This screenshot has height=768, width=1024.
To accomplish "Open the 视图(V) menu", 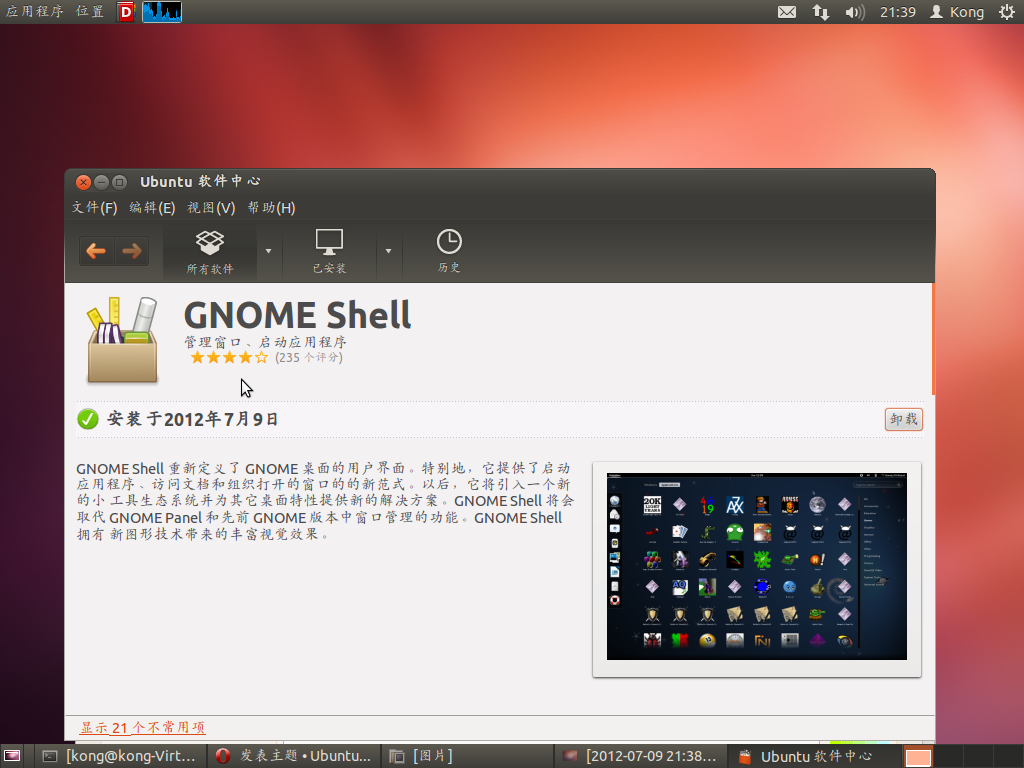I will (x=211, y=208).
